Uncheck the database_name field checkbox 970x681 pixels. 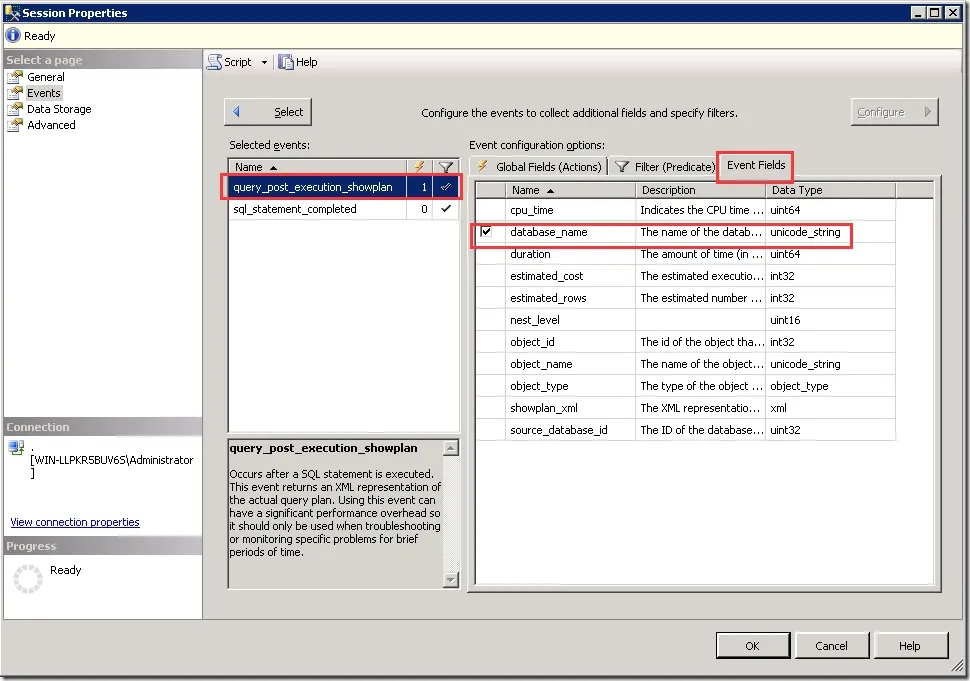[x=486, y=232]
